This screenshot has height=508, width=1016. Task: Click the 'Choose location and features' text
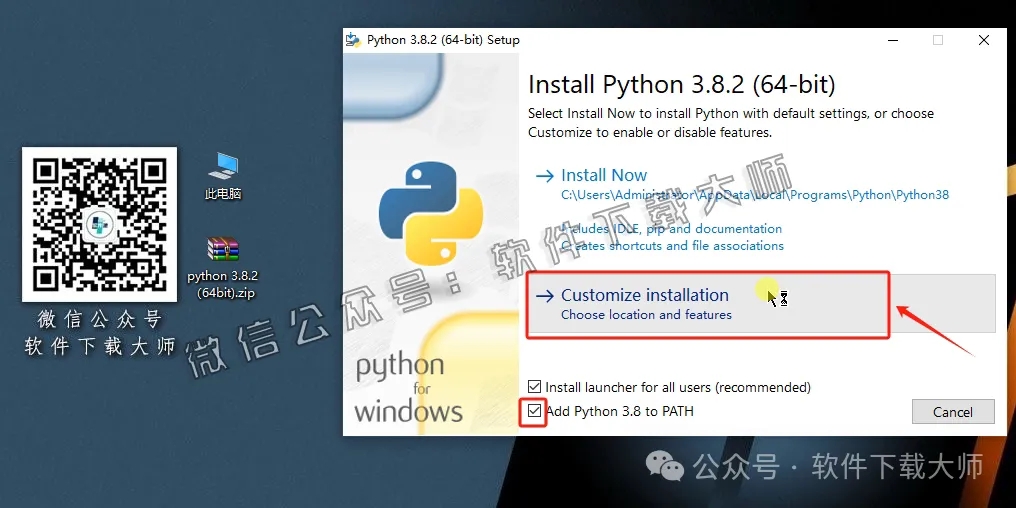point(646,315)
